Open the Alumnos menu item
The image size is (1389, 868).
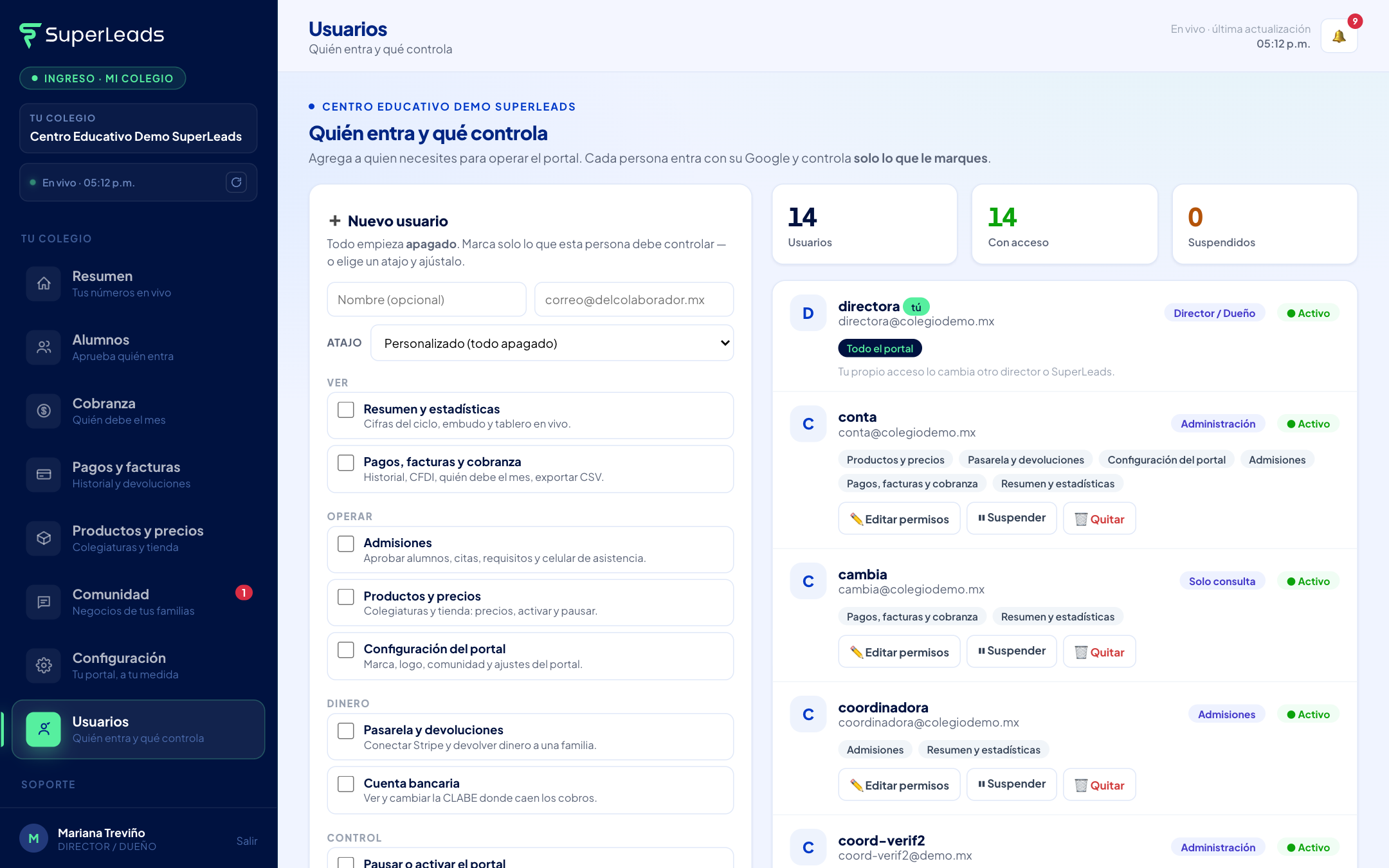(x=138, y=347)
